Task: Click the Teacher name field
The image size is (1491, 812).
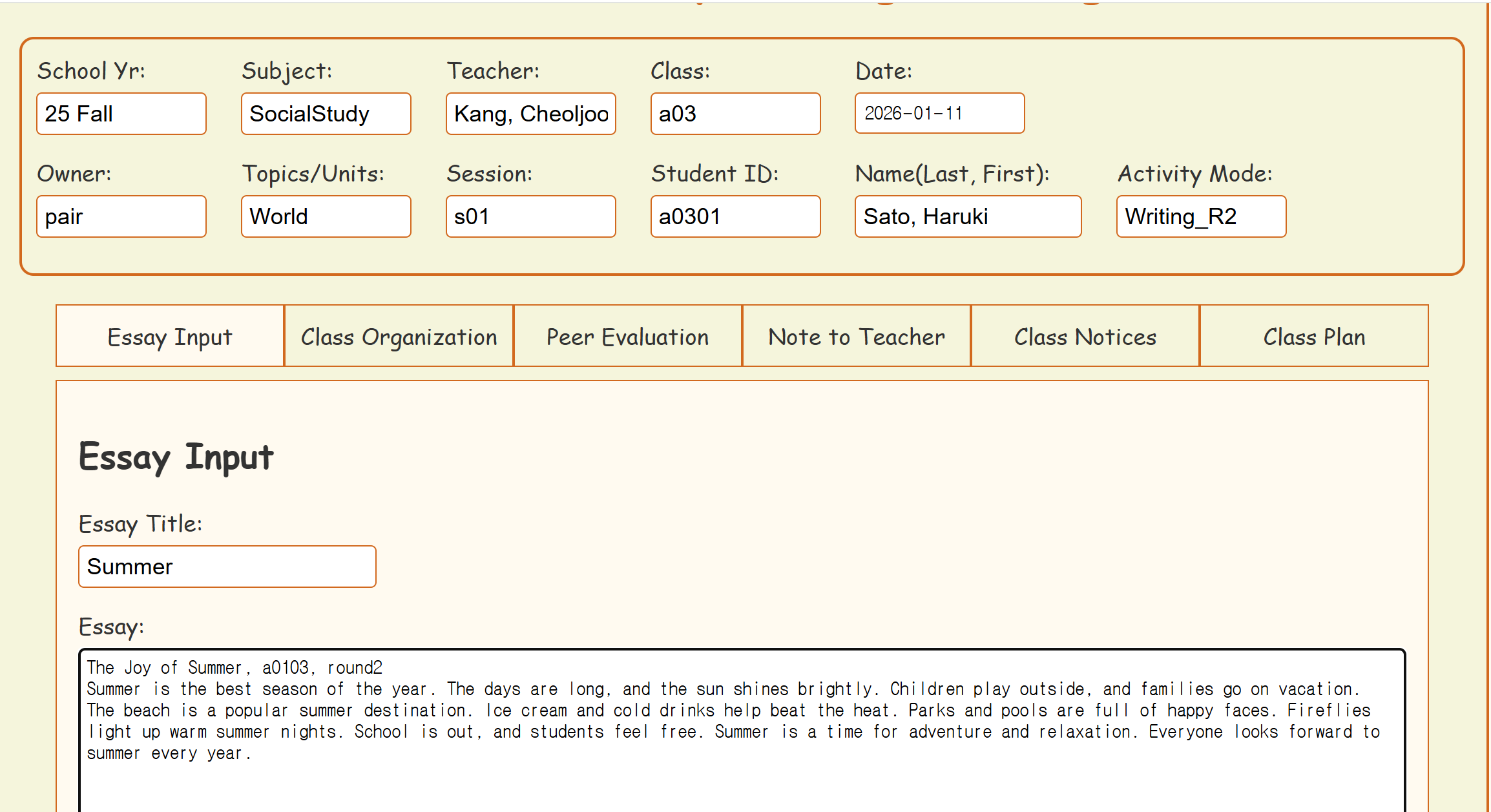Action: click(530, 114)
